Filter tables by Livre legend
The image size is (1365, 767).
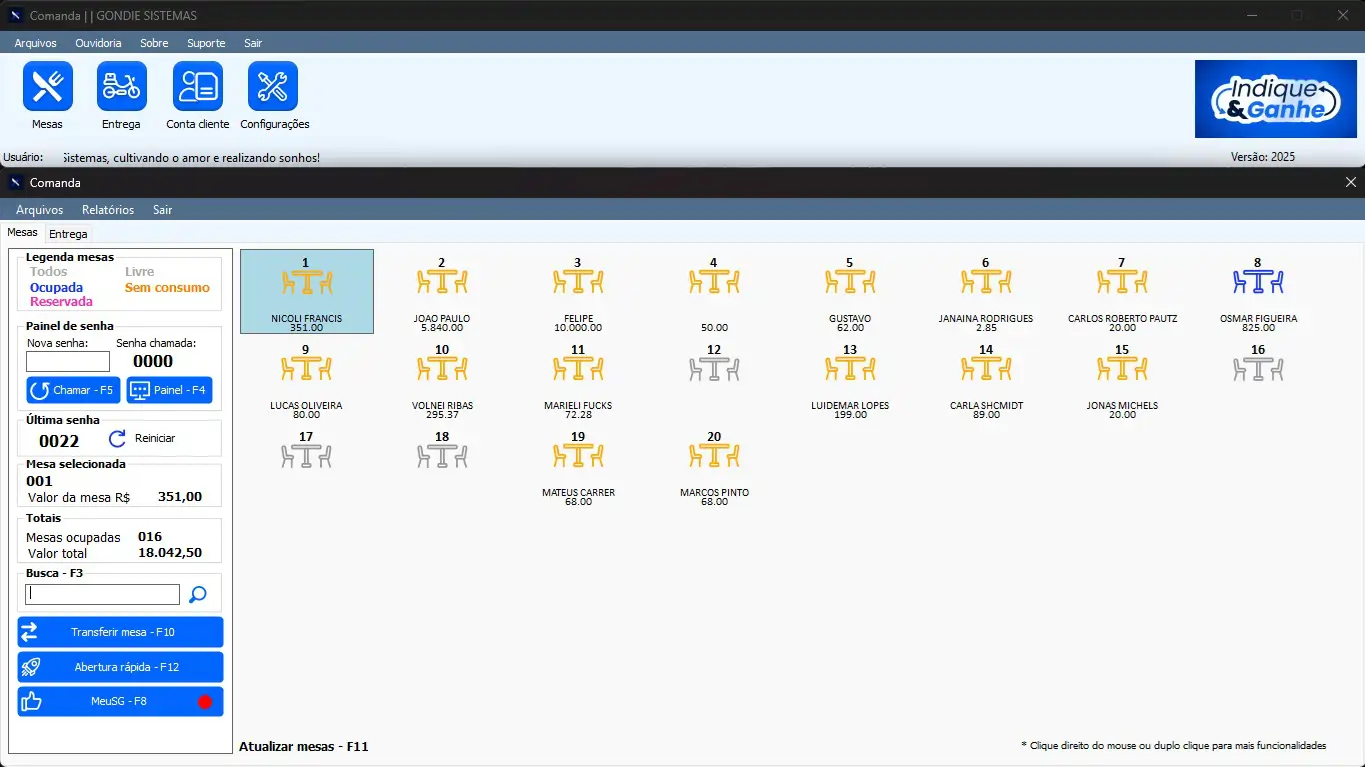click(139, 272)
